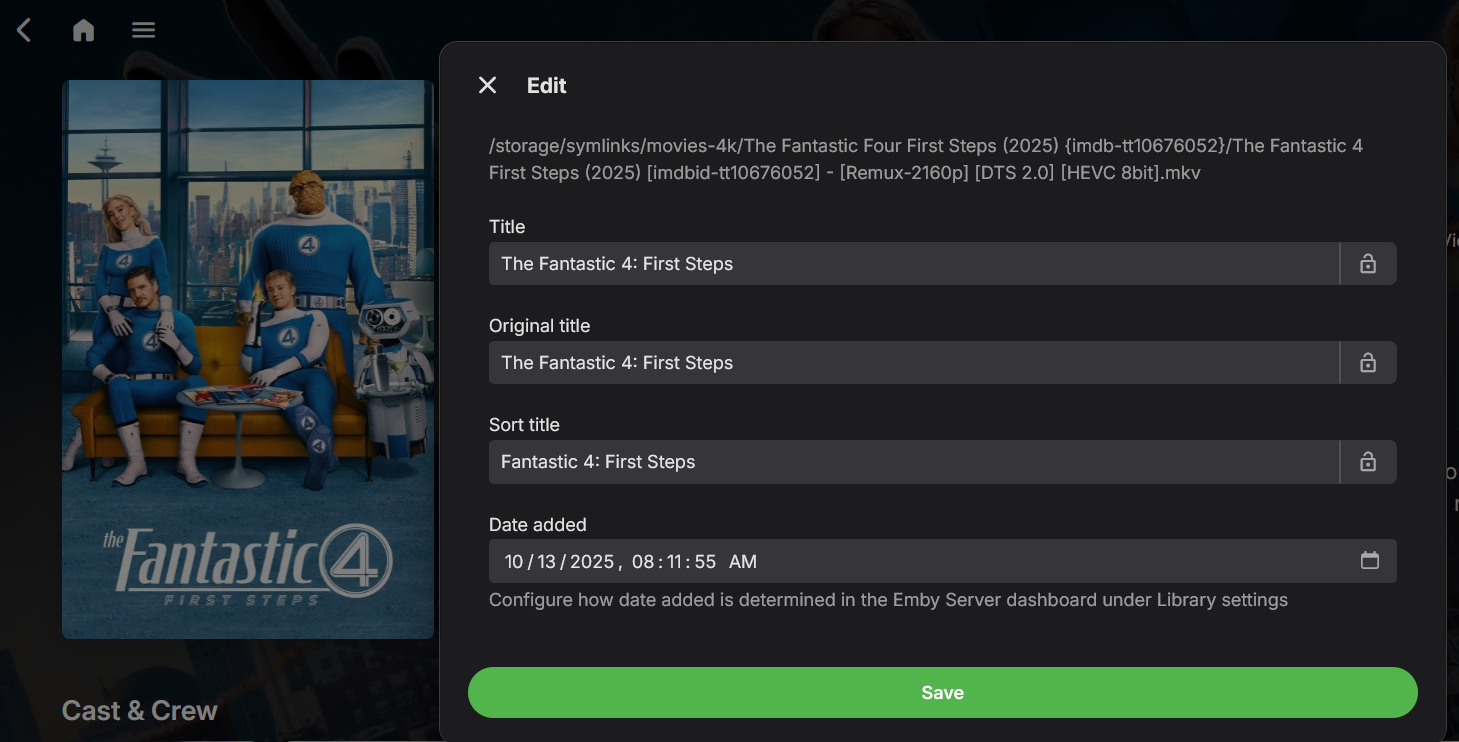The width and height of the screenshot is (1459, 742).
Task: Select the seconds value in Date added
Action: [x=705, y=562]
